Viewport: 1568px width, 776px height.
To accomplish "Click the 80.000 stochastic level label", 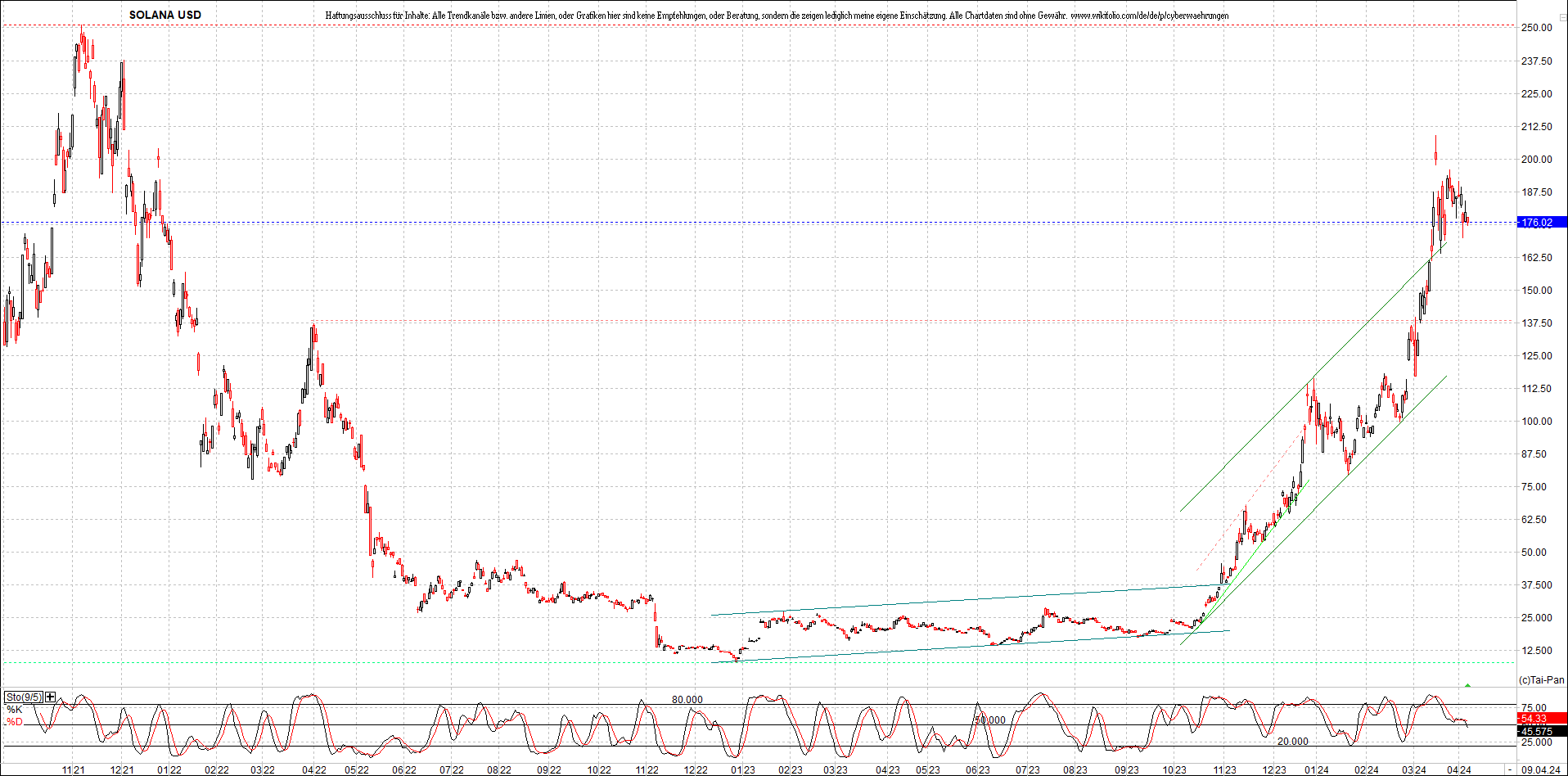I will (x=687, y=700).
